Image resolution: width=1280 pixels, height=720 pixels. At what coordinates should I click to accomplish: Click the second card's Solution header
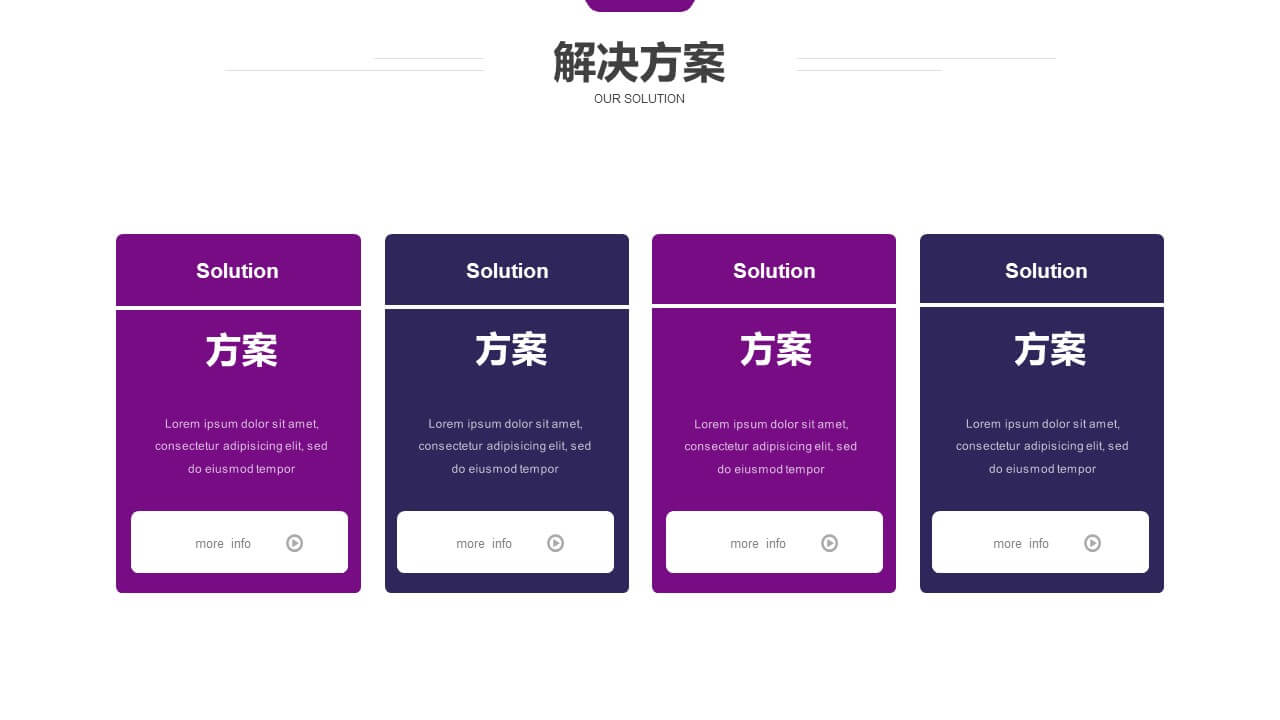tap(507, 270)
